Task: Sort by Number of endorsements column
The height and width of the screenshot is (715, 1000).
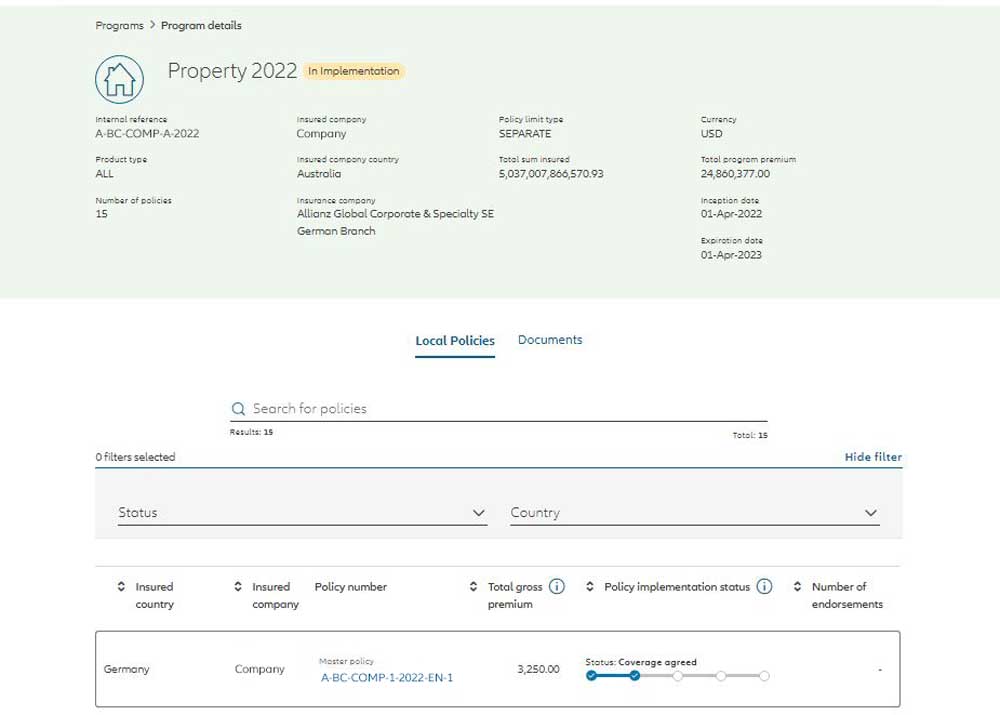Action: coord(797,586)
